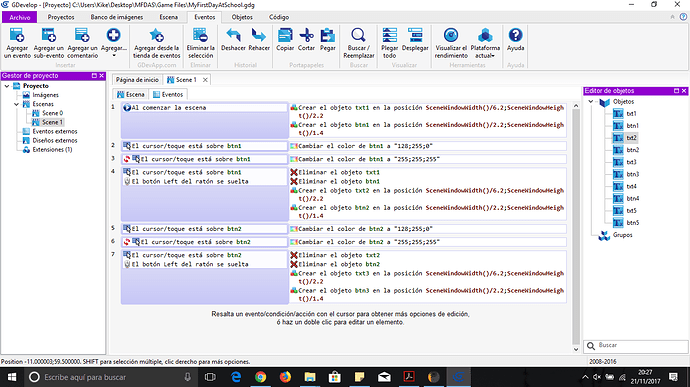This screenshot has height=387, width=690.
Task: Add a sub-event with Agregar un sub-evento
Action: 49,36
